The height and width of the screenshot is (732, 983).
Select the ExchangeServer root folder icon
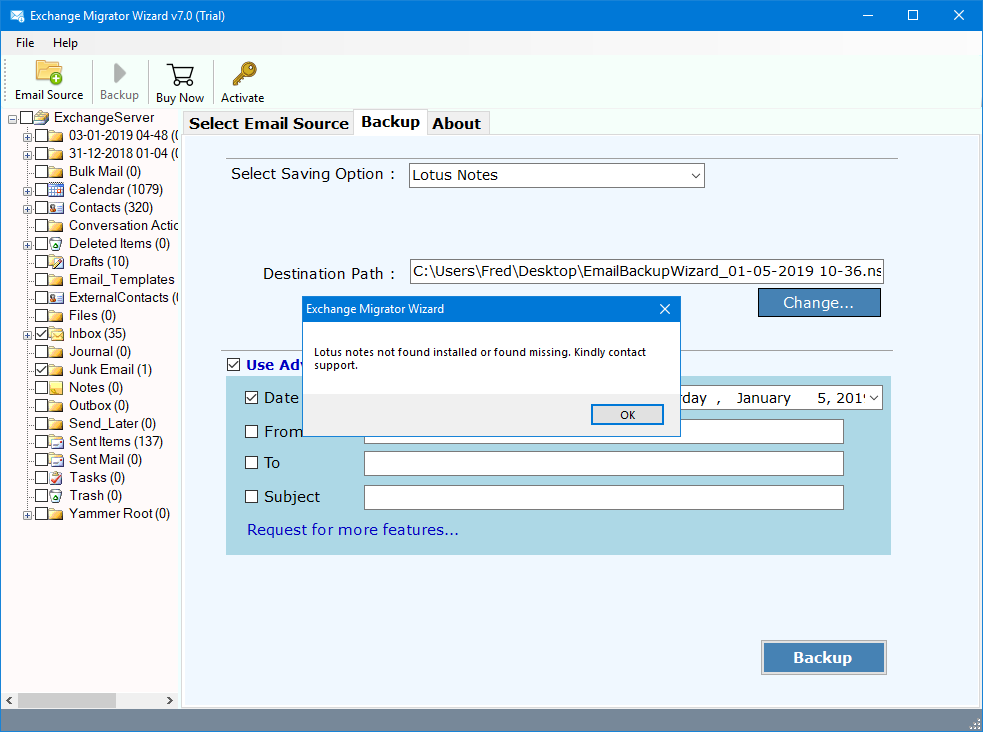pos(42,117)
